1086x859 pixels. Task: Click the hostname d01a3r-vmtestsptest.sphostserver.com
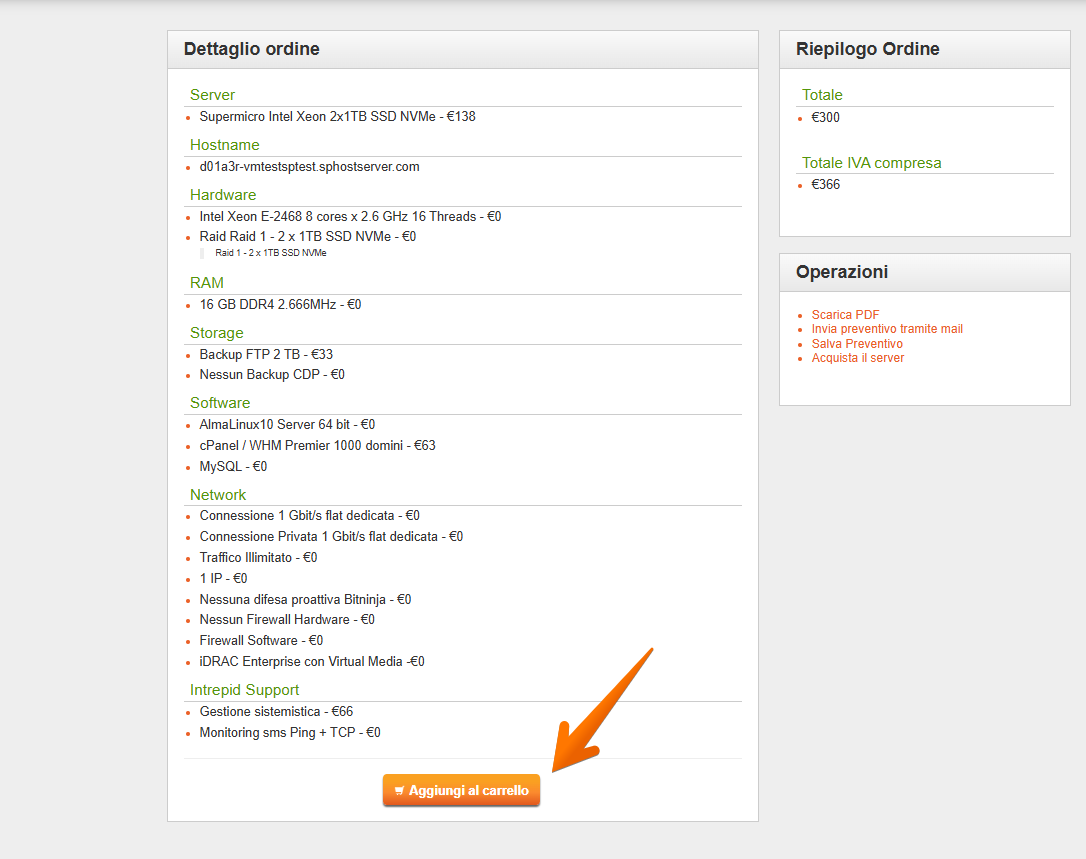[x=309, y=167]
